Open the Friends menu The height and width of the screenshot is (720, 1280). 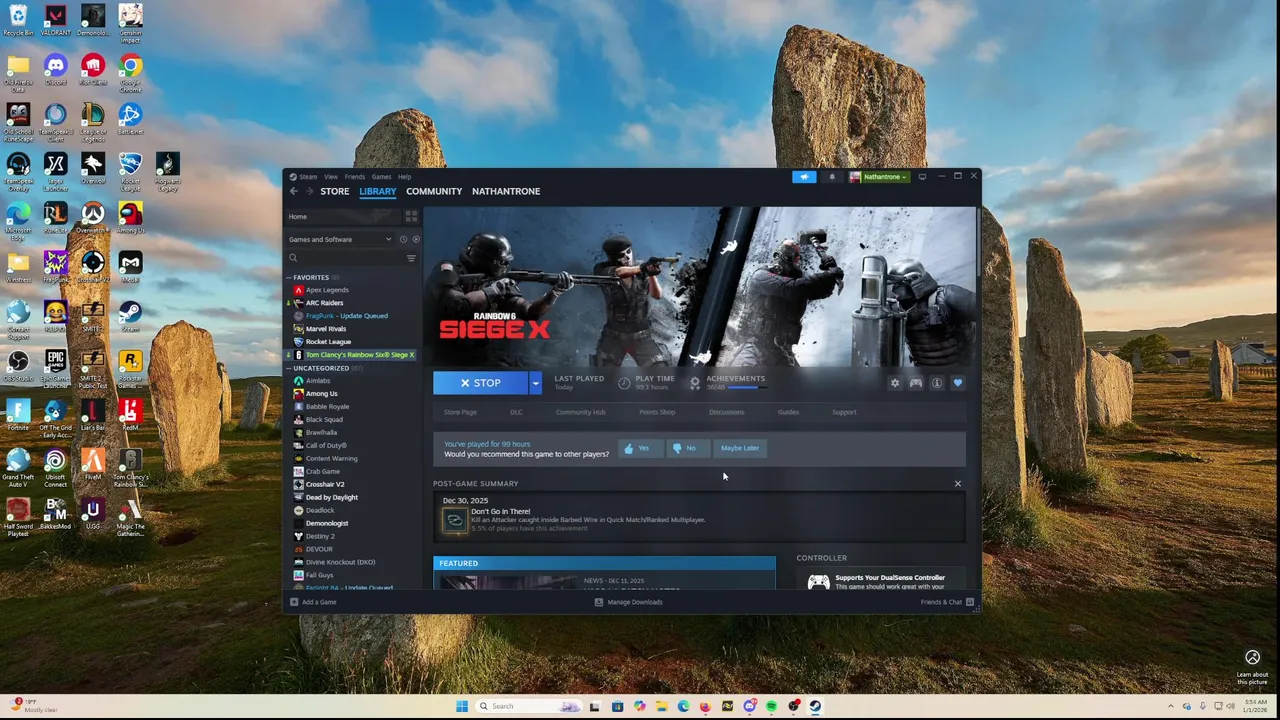355,177
